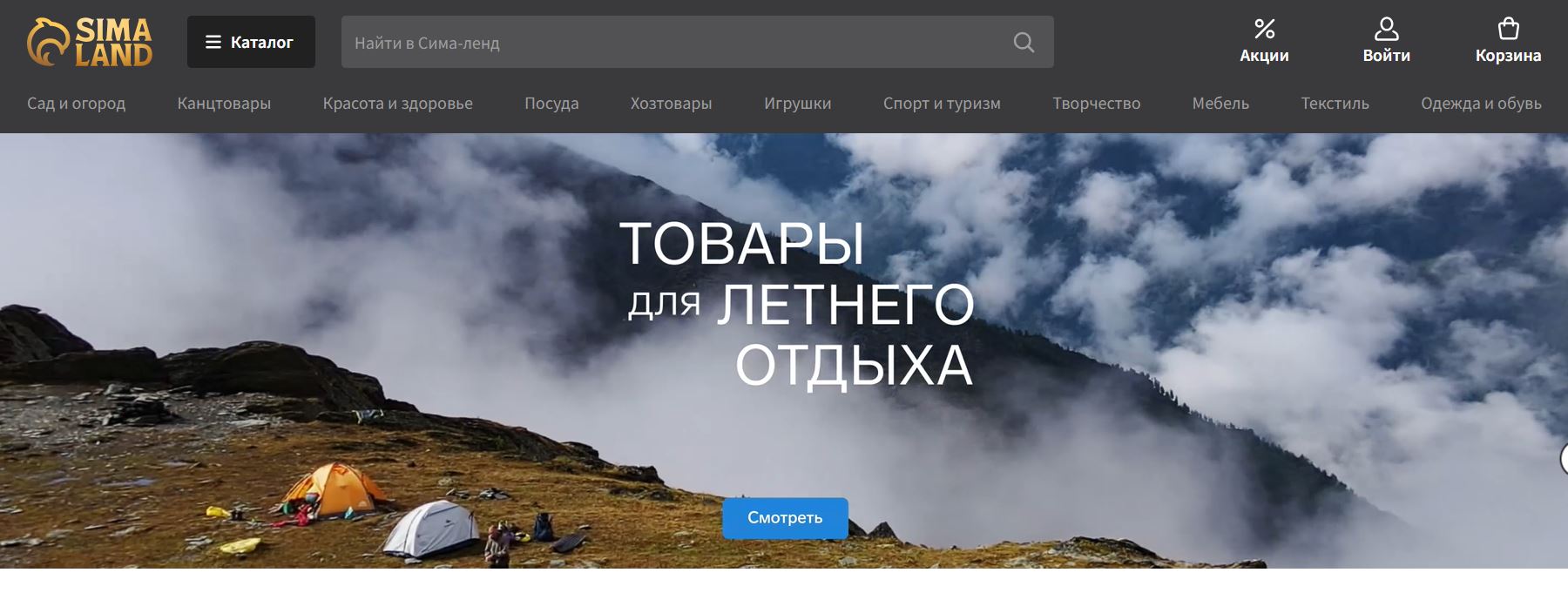Go to Одежда и обувь category
The image size is (1568, 613).
coord(1481,103)
